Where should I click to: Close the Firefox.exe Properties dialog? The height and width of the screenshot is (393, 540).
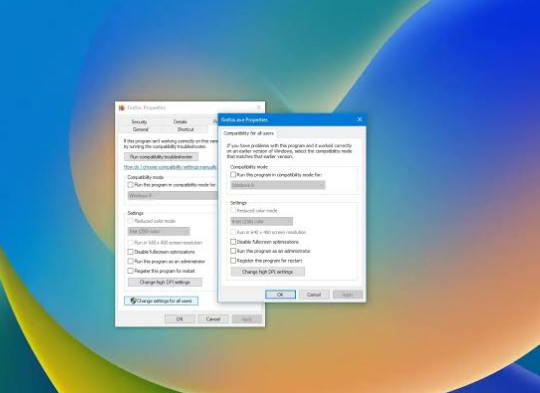point(360,120)
